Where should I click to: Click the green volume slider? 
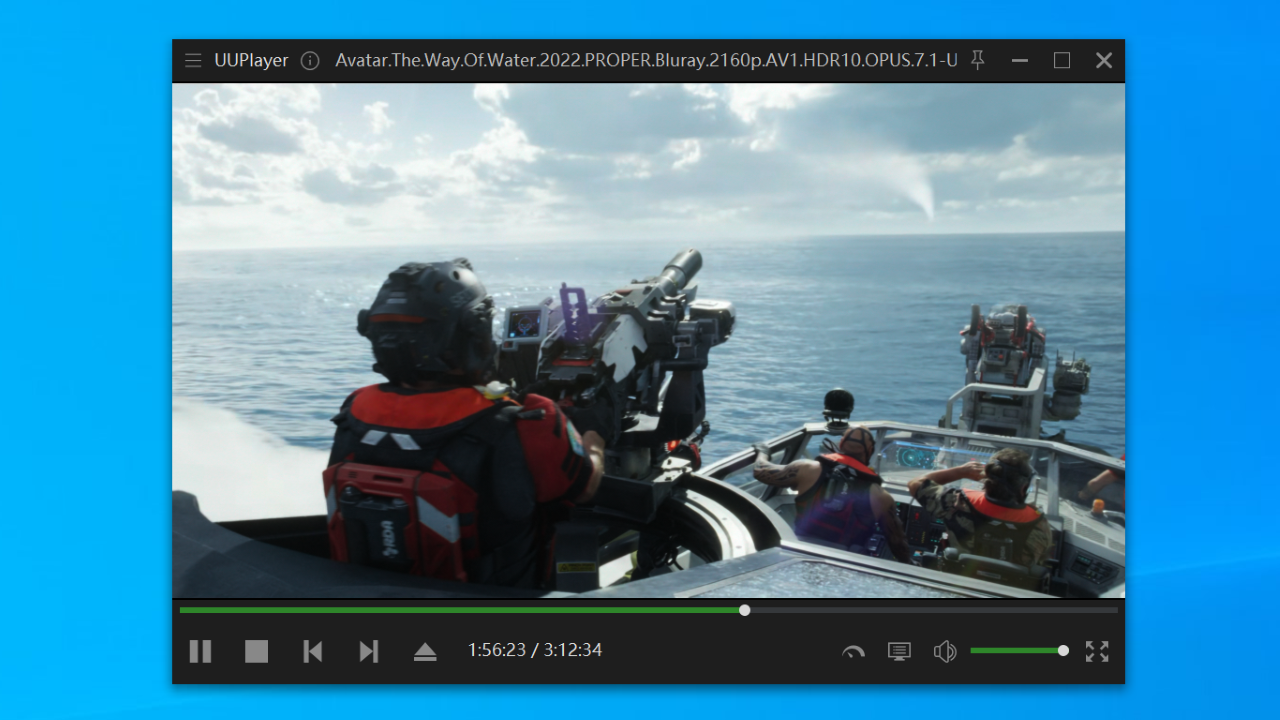[x=1019, y=650]
